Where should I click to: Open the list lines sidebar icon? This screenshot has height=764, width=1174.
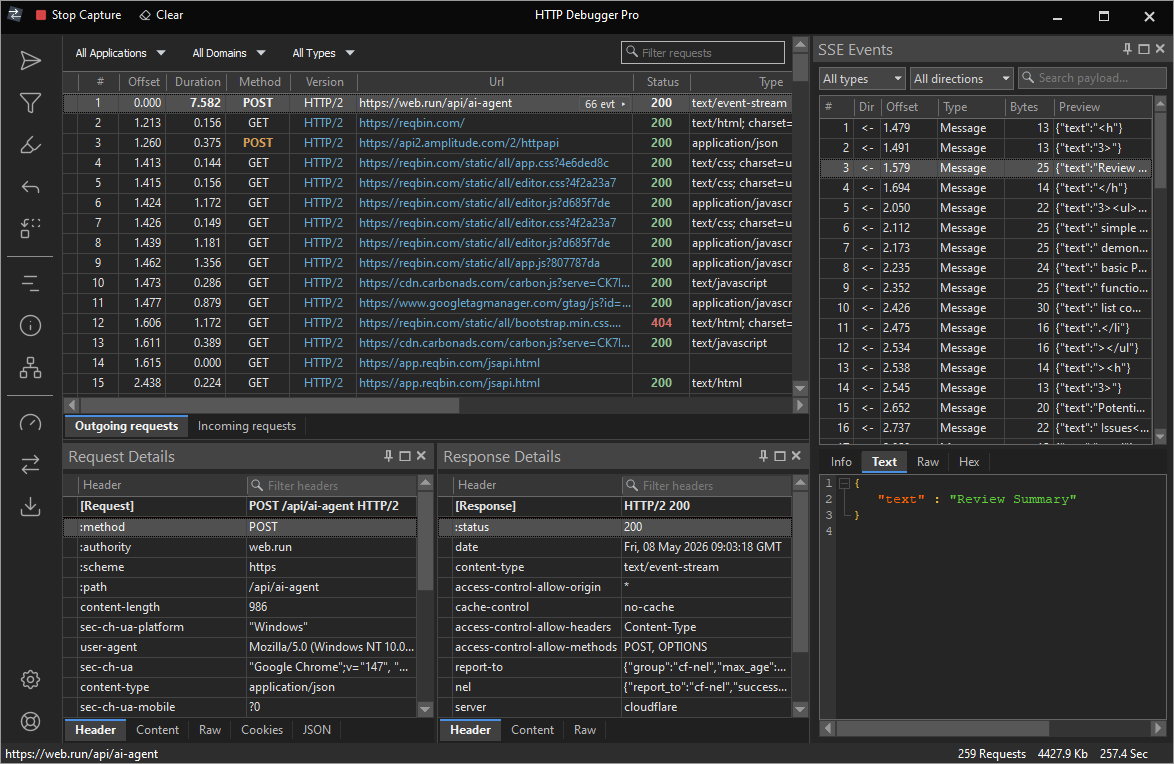30,283
